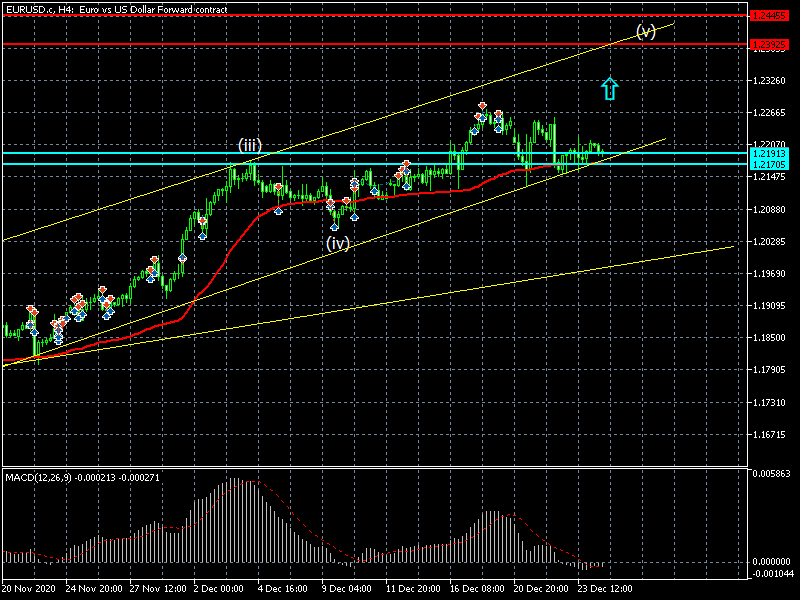Click the 23 Dec 12:00 time label
The height and width of the screenshot is (600, 800).
(x=604, y=589)
